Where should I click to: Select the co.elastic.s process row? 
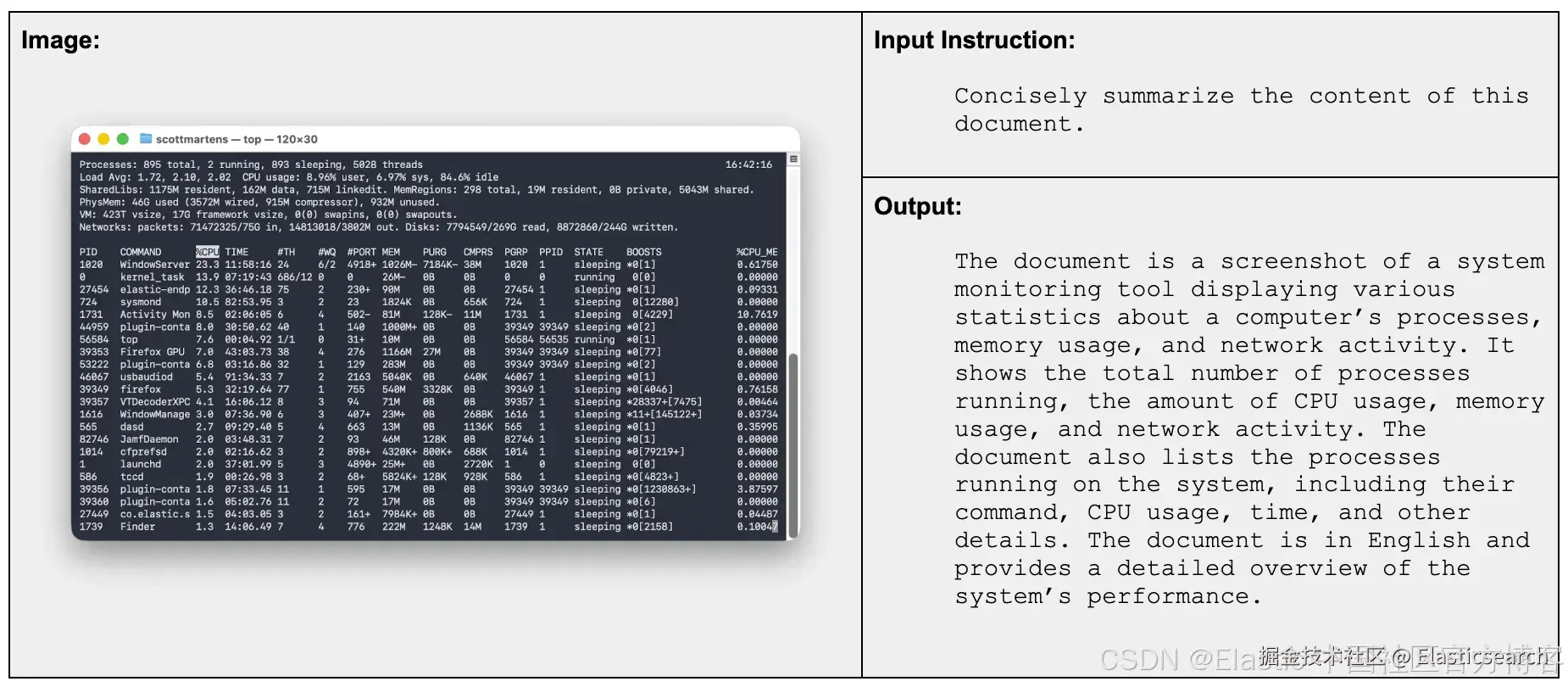click(429, 514)
